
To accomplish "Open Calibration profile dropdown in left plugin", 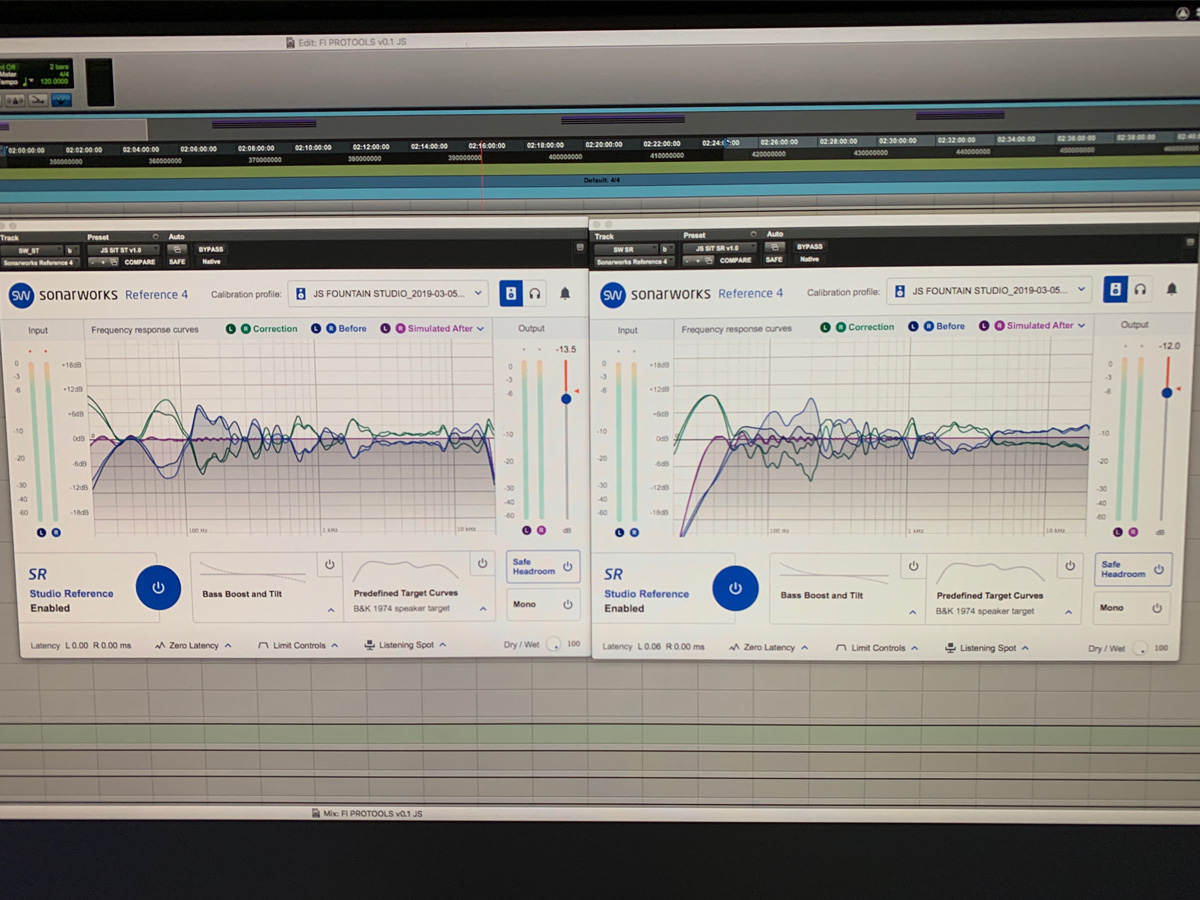I will coord(388,294).
